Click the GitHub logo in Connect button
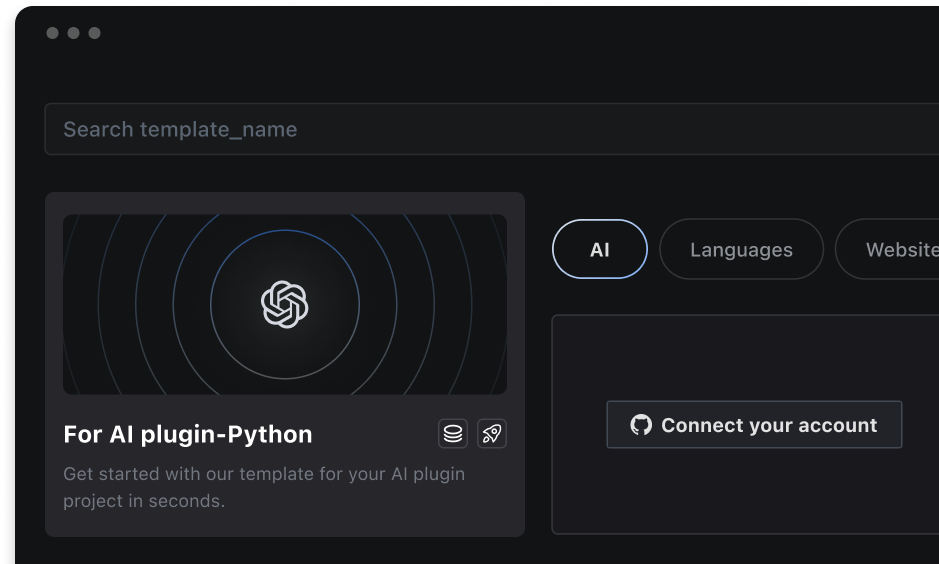Viewport: 939px width, 564px height. click(x=641, y=424)
